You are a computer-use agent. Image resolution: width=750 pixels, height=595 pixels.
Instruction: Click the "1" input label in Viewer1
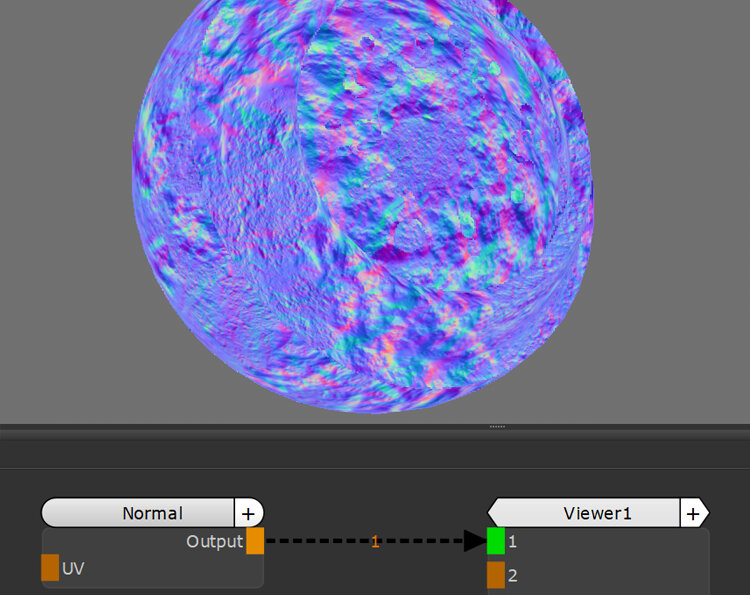coord(512,541)
